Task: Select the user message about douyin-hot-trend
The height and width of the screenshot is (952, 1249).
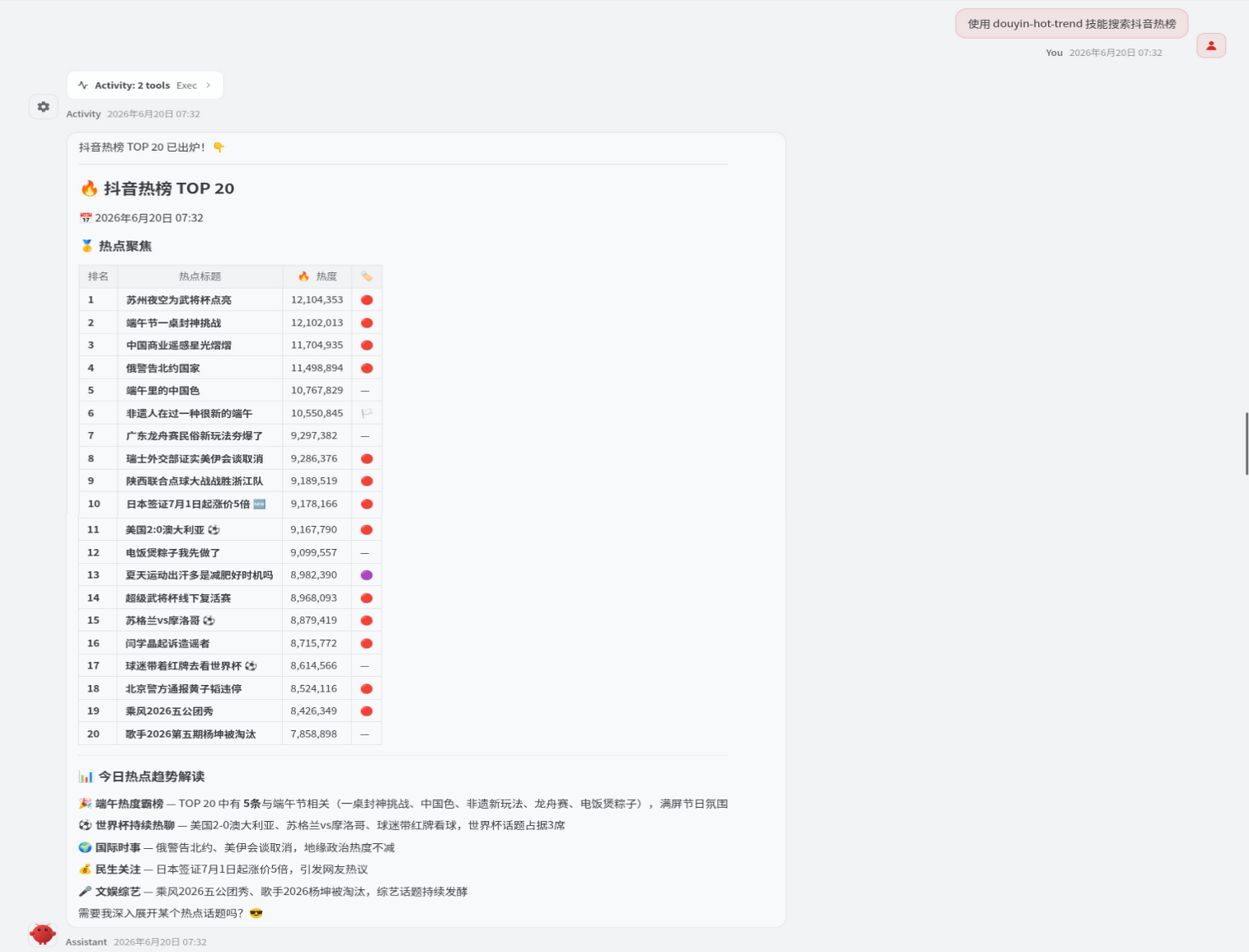Action: click(x=1072, y=24)
